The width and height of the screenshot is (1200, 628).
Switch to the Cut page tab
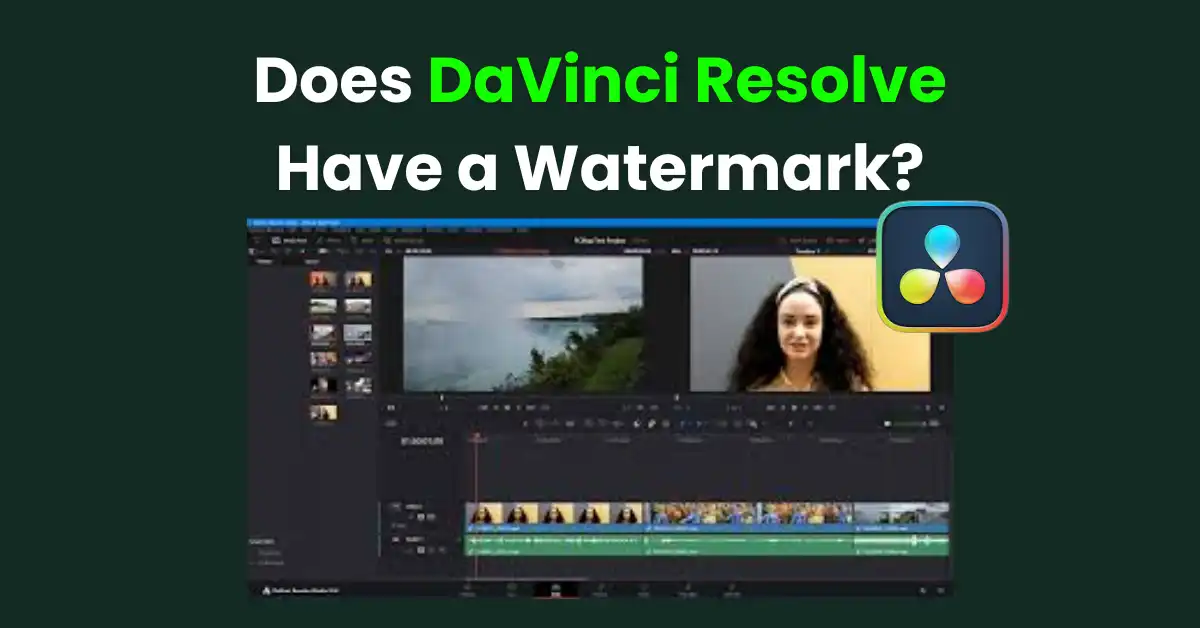pyautogui.click(x=511, y=590)
